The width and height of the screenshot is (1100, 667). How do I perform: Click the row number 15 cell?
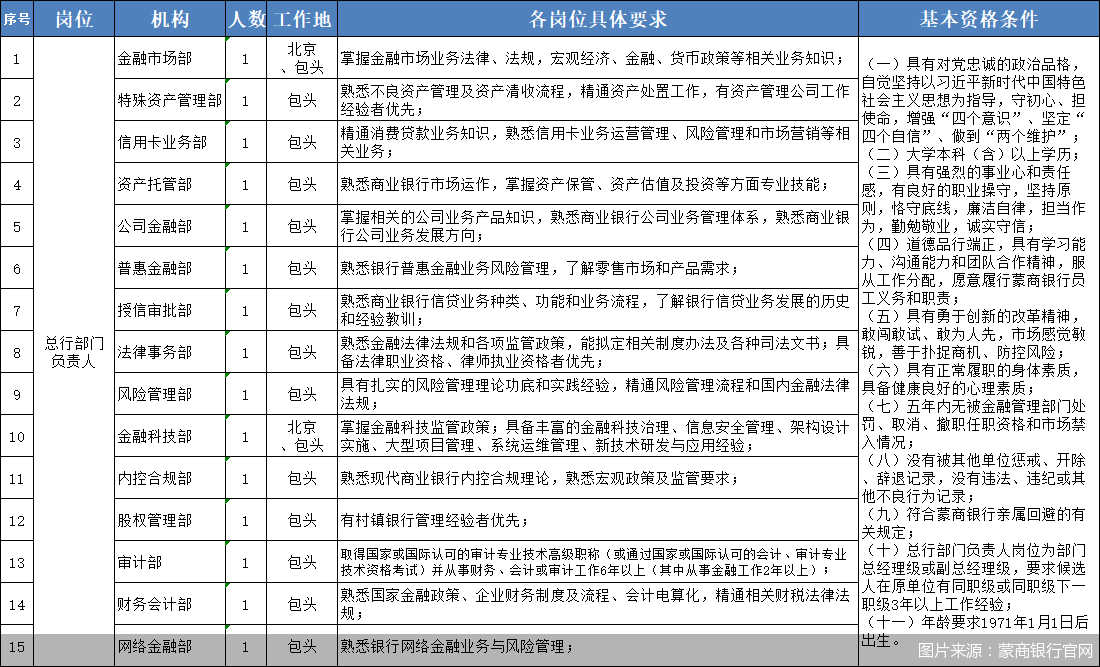[x=17, y=646]
